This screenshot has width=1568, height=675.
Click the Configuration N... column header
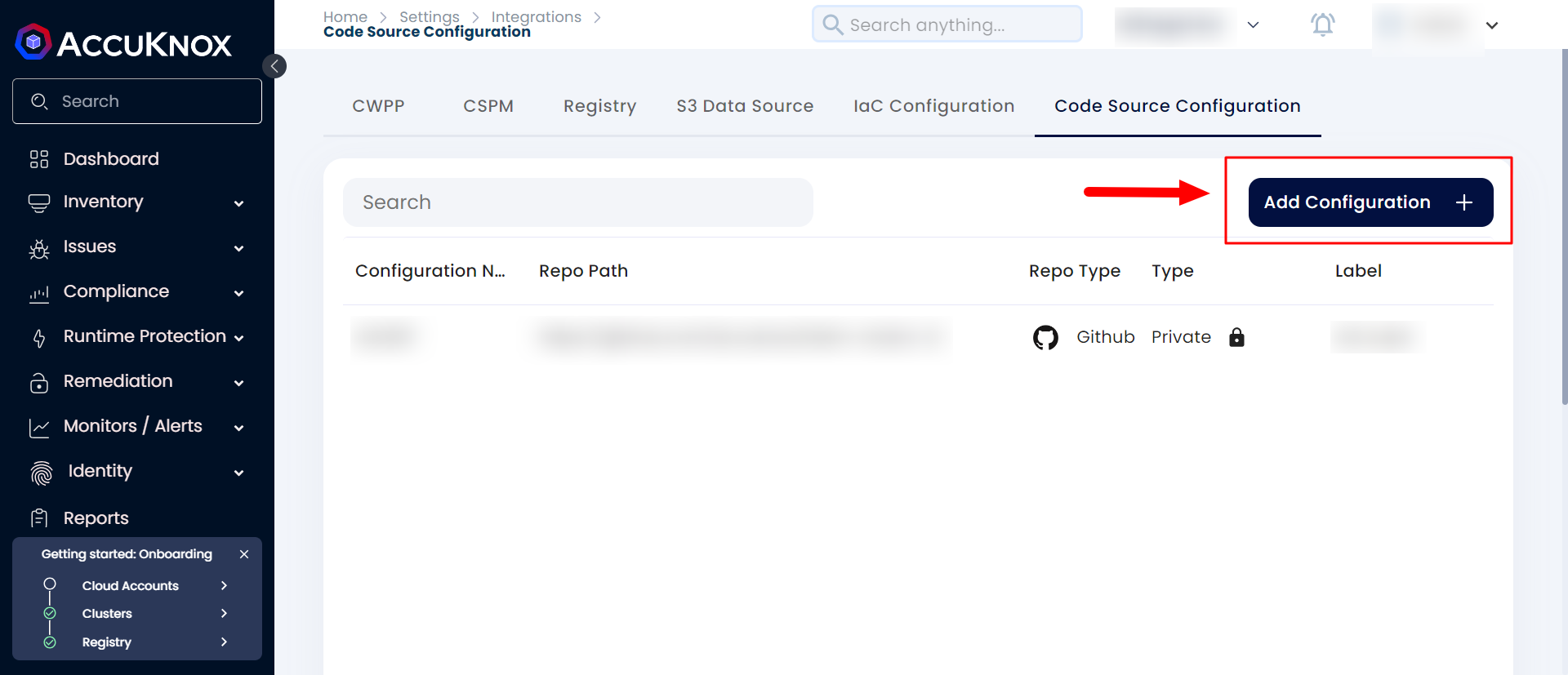click(x=430, y=271)
